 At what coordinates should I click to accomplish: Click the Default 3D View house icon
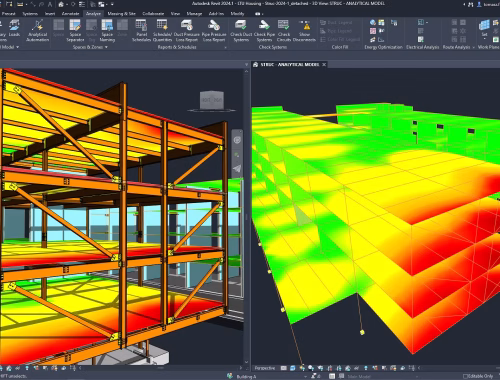click(61, 4)
